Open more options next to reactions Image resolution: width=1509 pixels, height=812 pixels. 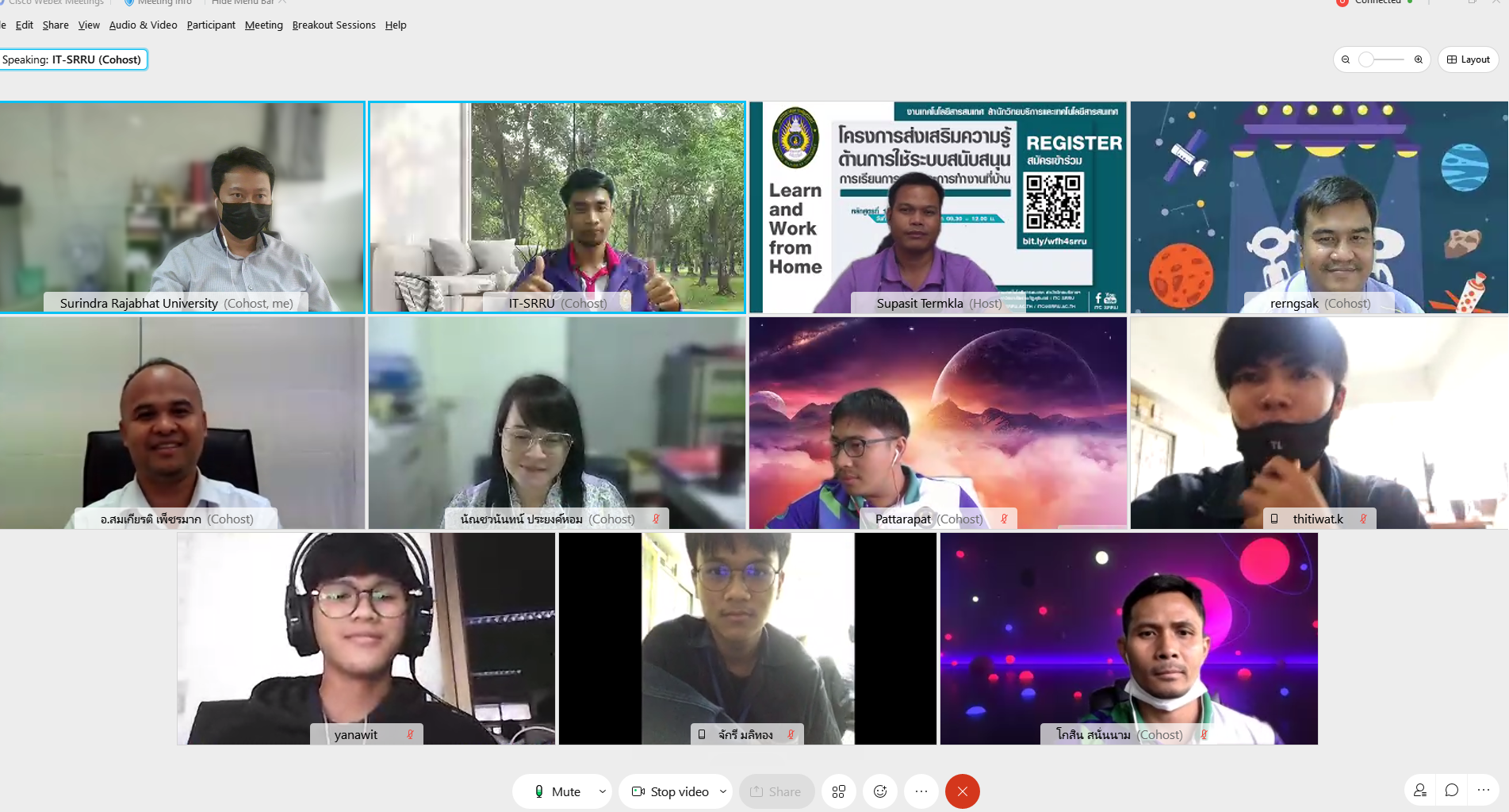pos(921,791)
